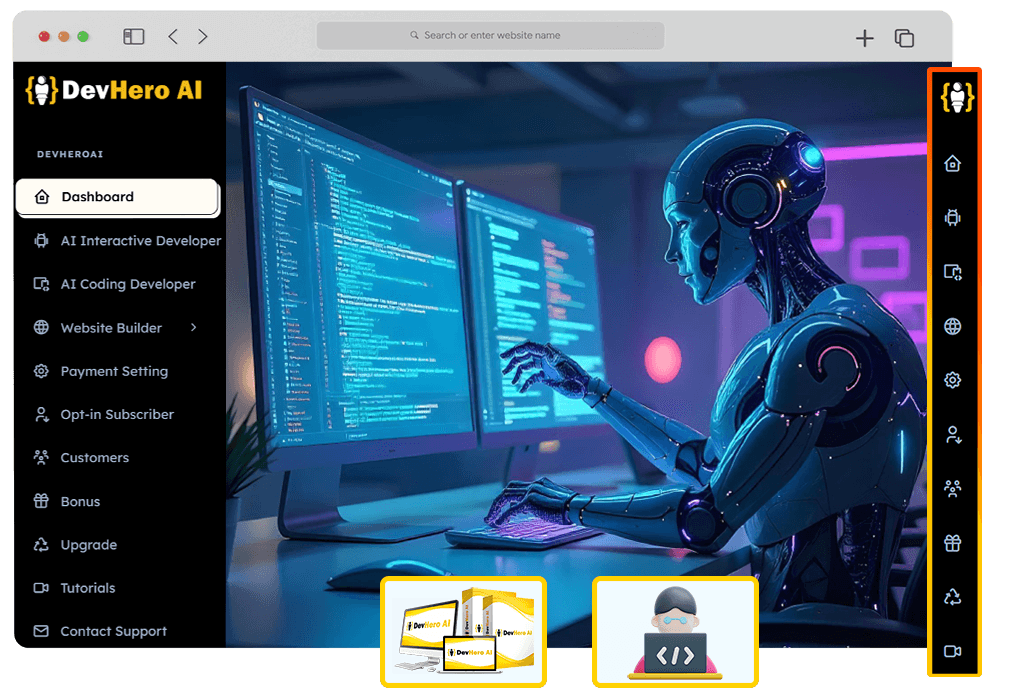Open AI Interactive Developer in sidebar
The height and width of the screenshot is (700, 1027).
140,241
